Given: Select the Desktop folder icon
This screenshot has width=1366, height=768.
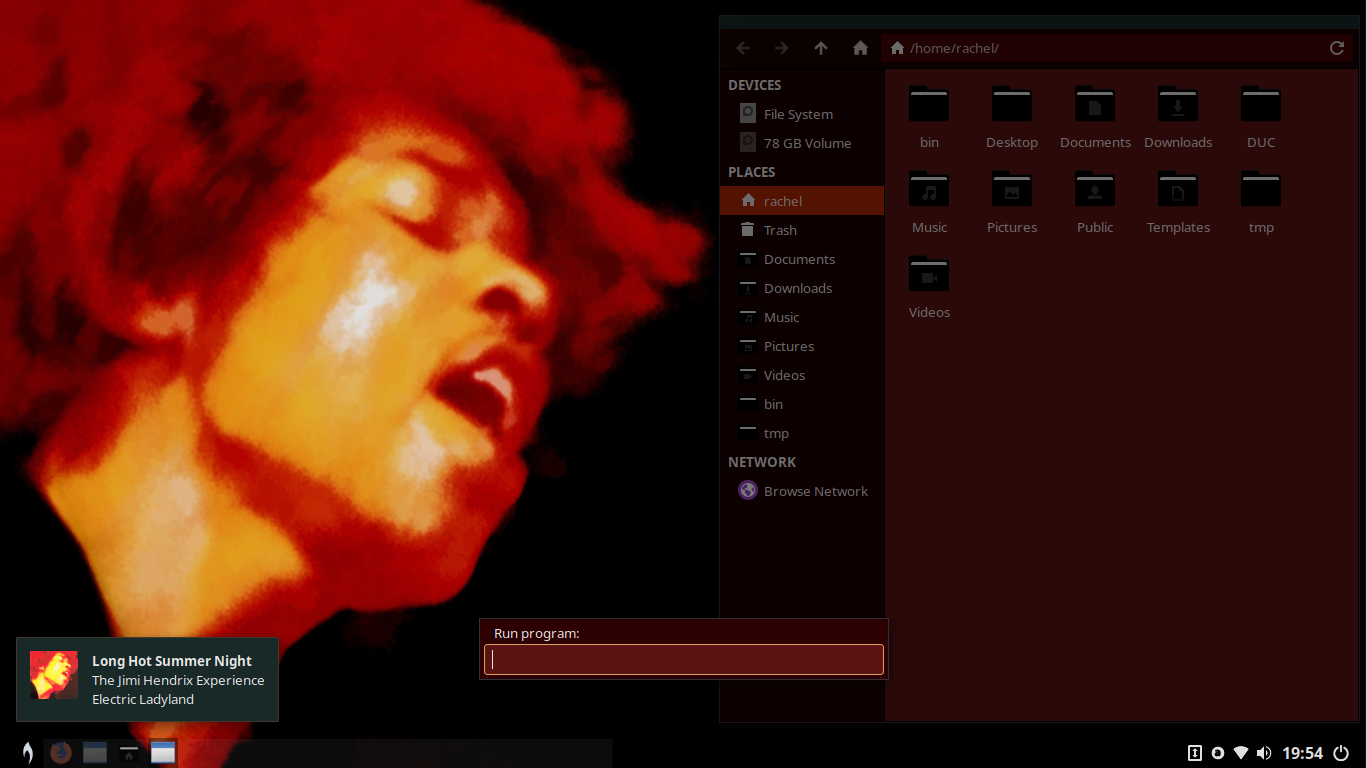Looking at the screenshot, I should pos(1012,105).
